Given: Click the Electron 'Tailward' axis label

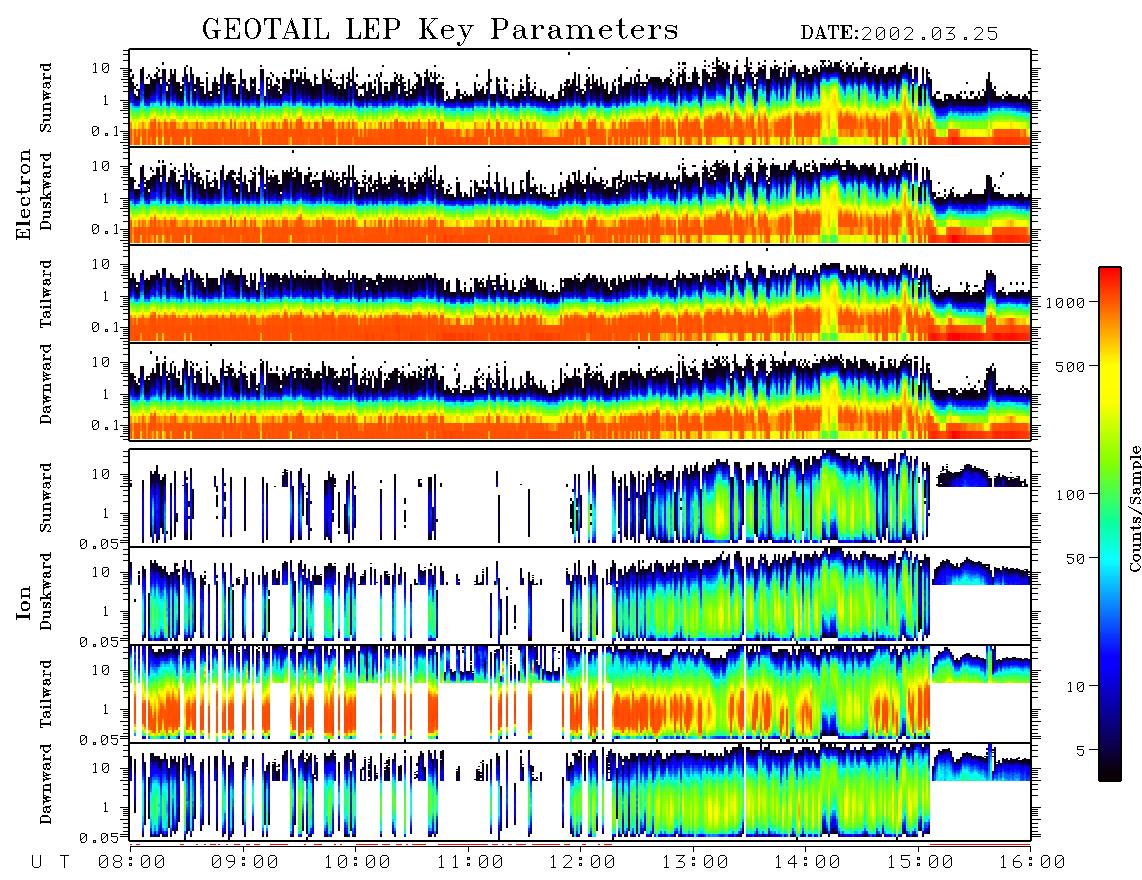Looking at the screenshot, I should click(x=45, y=294).
